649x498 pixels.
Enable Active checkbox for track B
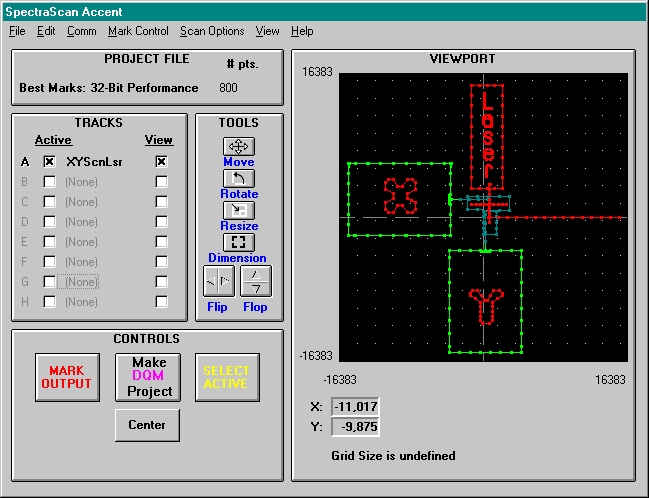[x=49, y=181]
